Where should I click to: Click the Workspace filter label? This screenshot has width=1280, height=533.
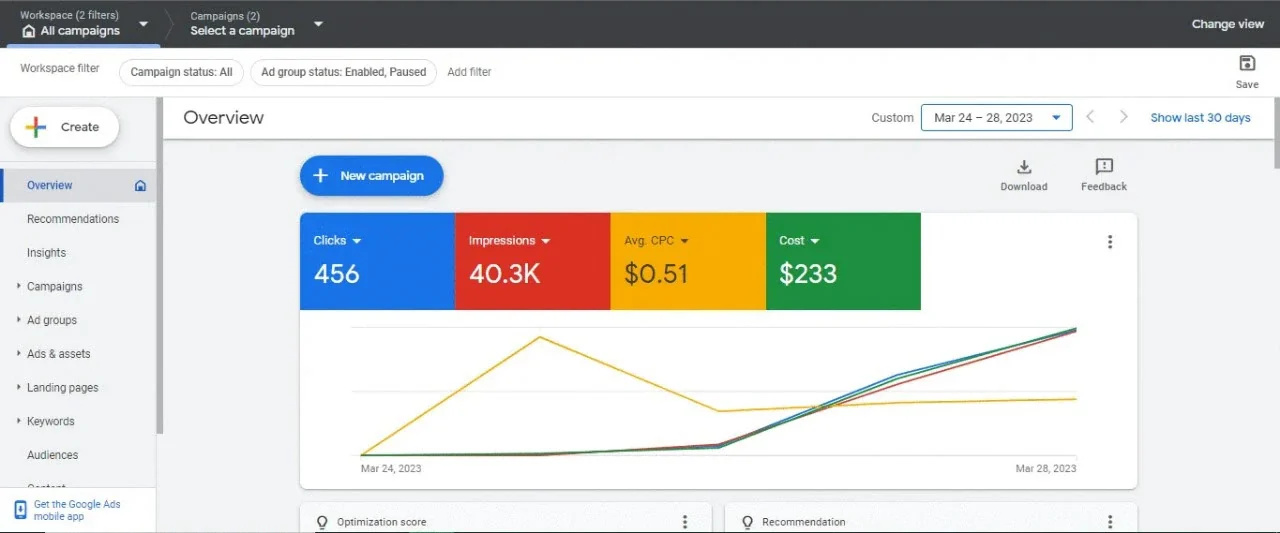pyautogui.click(x=60, y=68)
